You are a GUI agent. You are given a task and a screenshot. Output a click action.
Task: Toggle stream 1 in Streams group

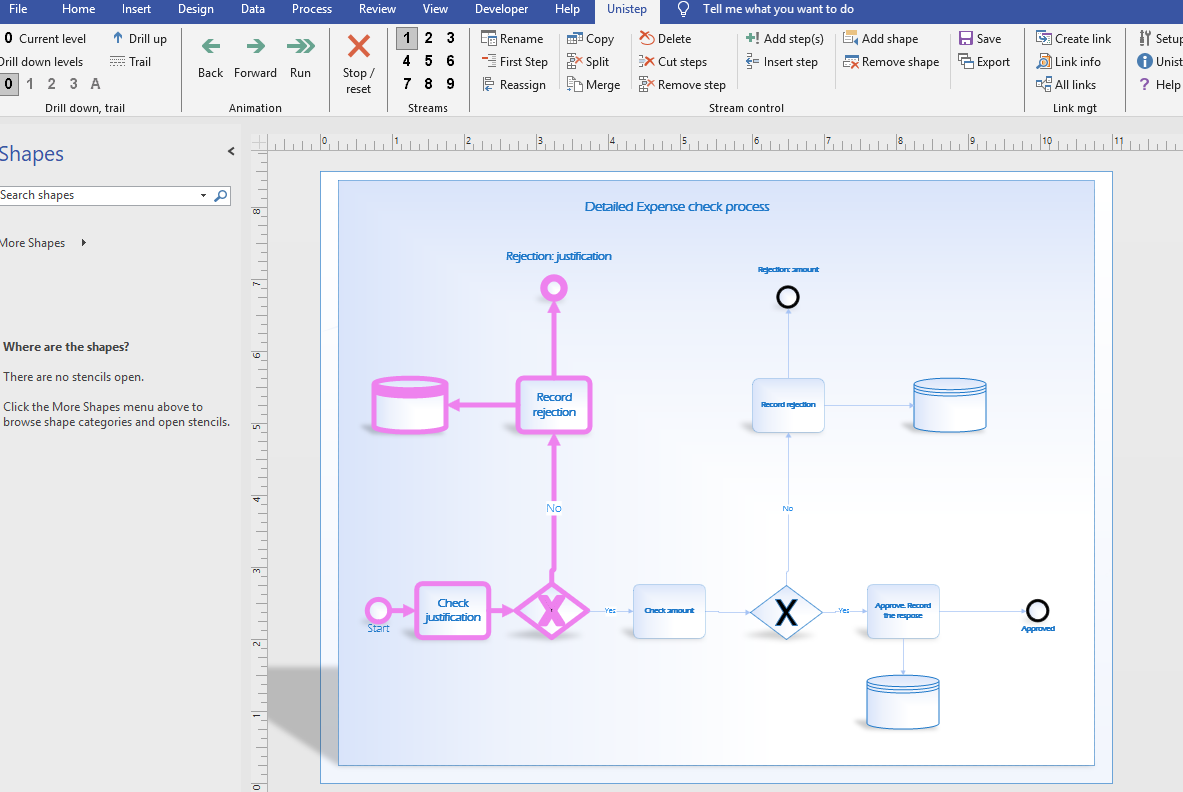pyautogui.click(x=406, y=39)
